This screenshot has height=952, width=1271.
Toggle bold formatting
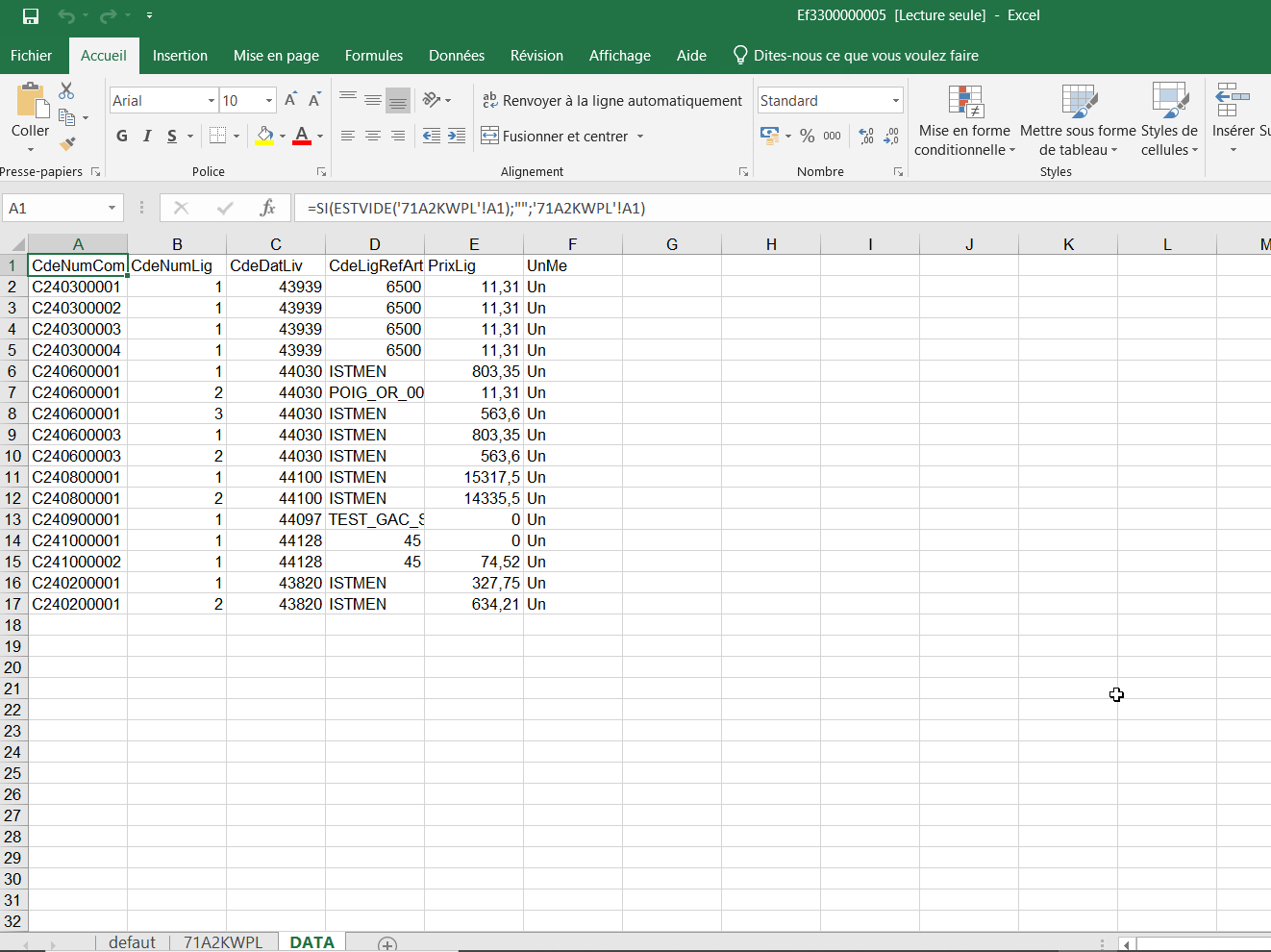pos(122,137)
